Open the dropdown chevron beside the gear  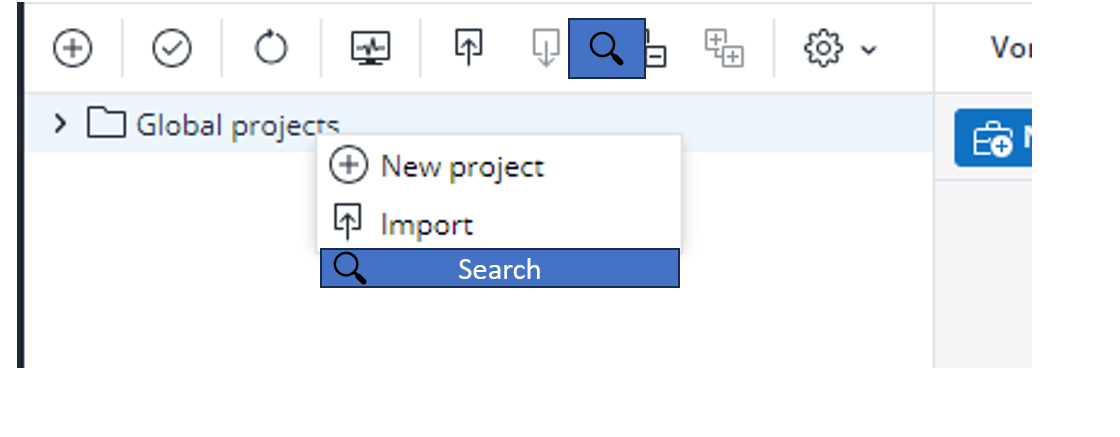pos(868,49)
